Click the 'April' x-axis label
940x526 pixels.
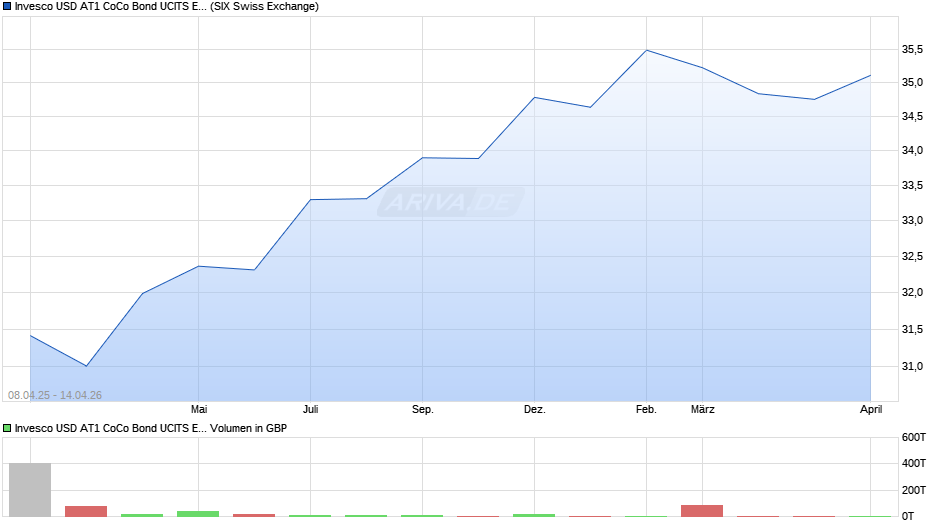pyautogui.click(x=871, y=410)
